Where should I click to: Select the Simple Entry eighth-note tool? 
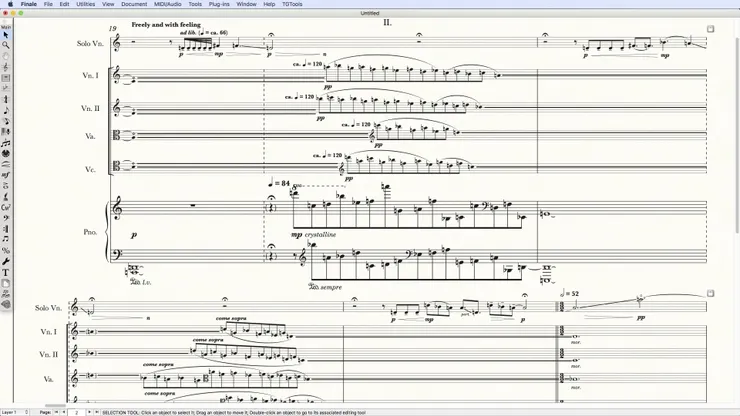pyautogui.click(x=6, y=110)
